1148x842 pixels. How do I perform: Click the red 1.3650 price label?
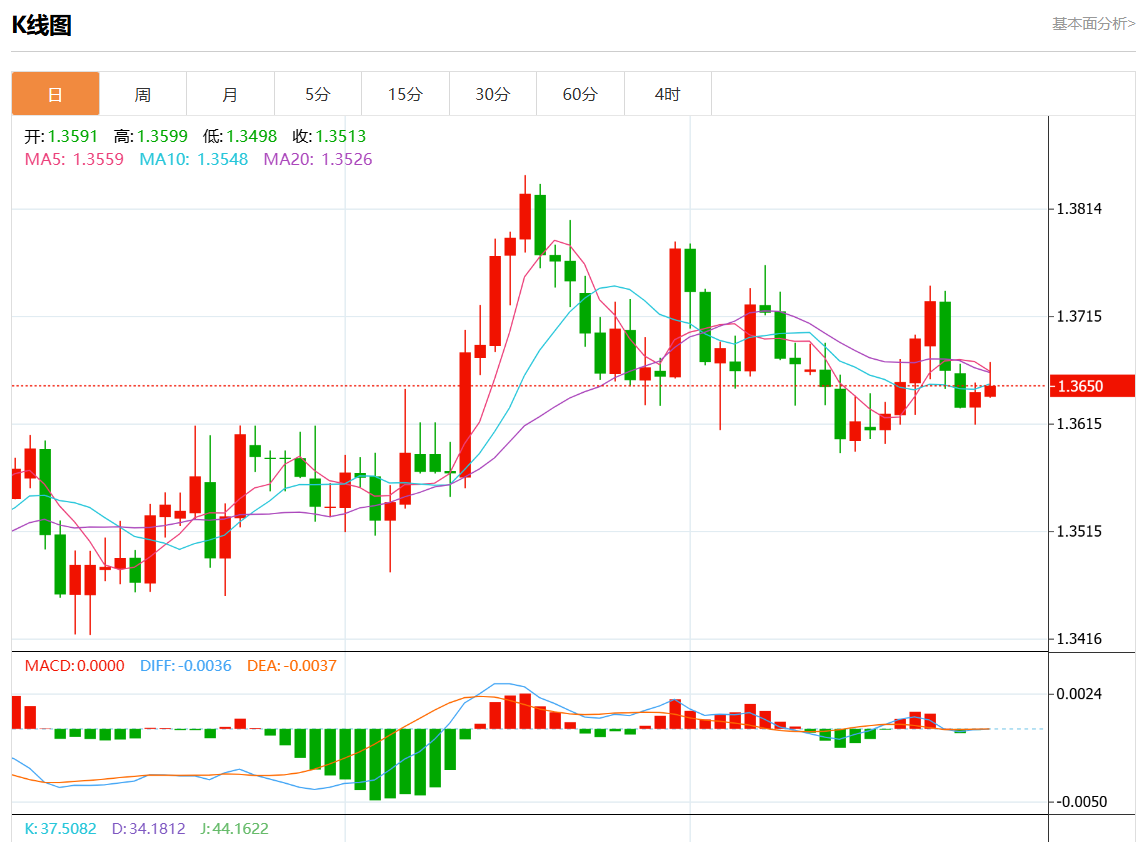point(1092,386)
